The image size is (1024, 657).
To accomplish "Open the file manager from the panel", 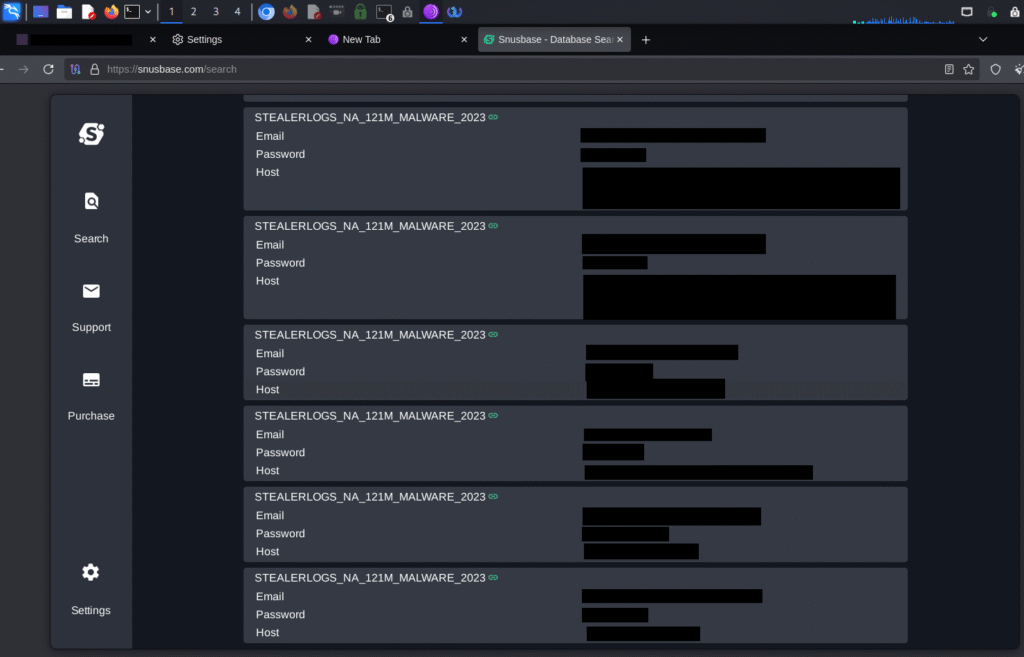I will tap(64, 12).
